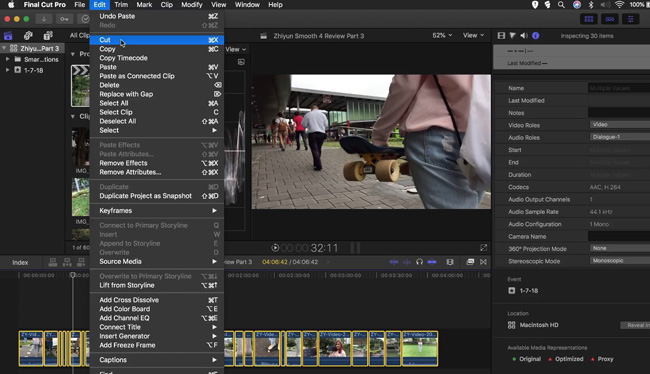650x374 pixels.
Task: Choose Add Freeze Frame
Action: (x=157, y=345)
